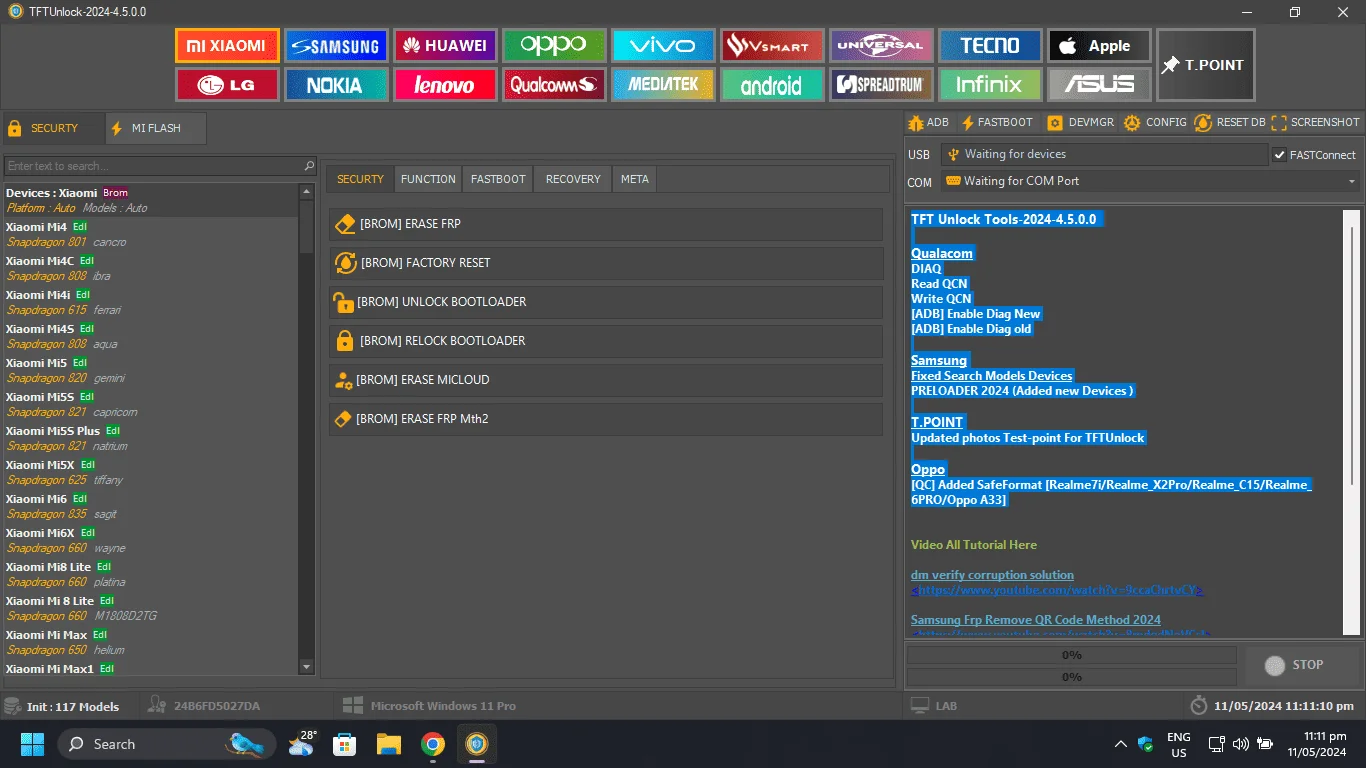The width and height of the screenshot is (1366, 768).
Task: Click the log panel vertical scrollbar
Action: coord(1351,422)
